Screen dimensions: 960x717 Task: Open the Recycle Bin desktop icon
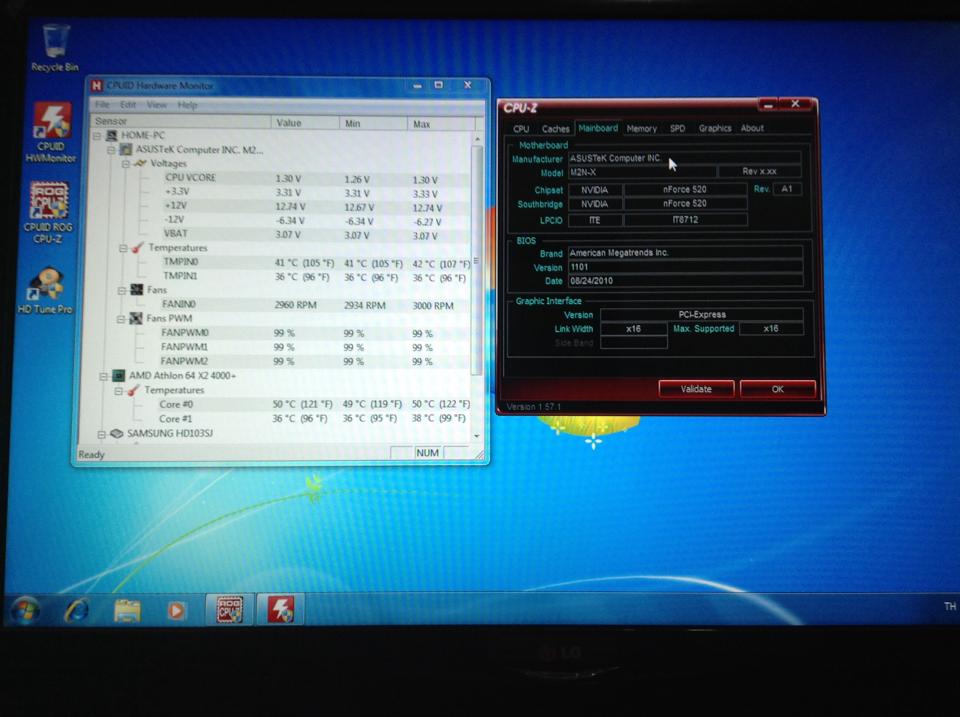55,47
